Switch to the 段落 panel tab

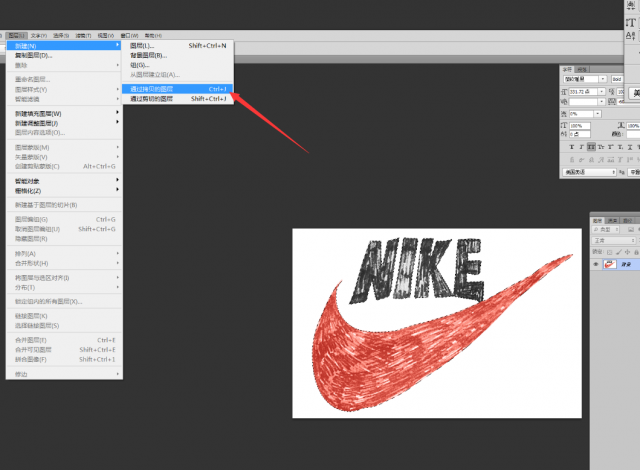pos(582,69)
